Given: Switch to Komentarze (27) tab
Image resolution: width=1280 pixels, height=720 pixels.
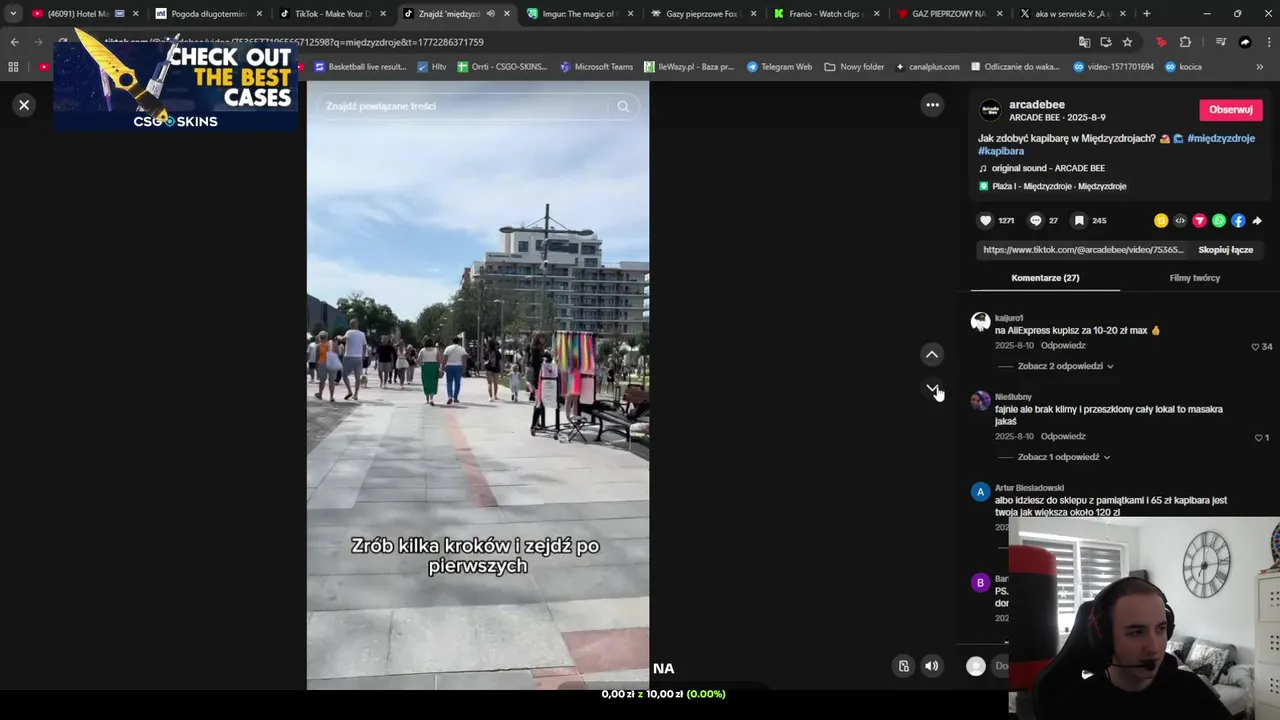Looking at the screenshot, I should click(x=1045, y=278).
